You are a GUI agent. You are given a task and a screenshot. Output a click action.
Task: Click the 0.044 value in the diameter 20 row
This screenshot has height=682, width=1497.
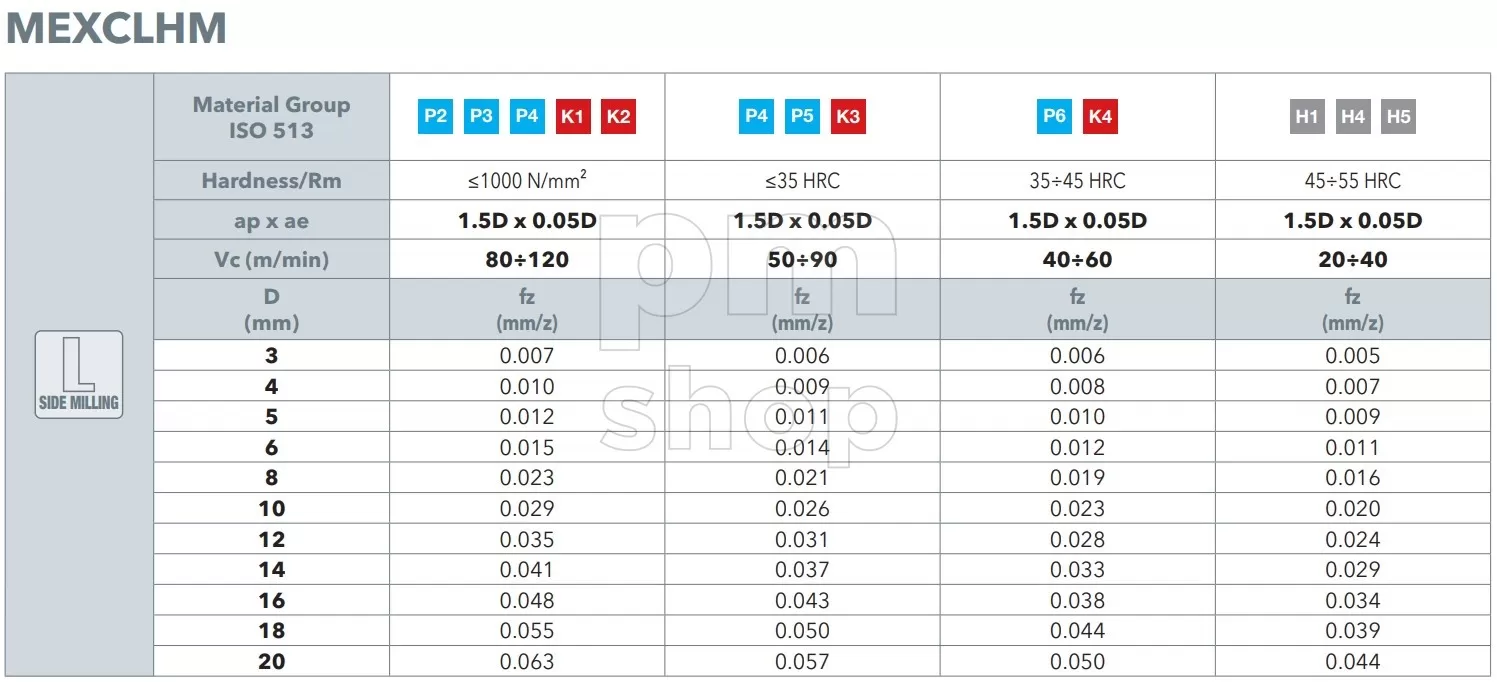coord(1352,662)
